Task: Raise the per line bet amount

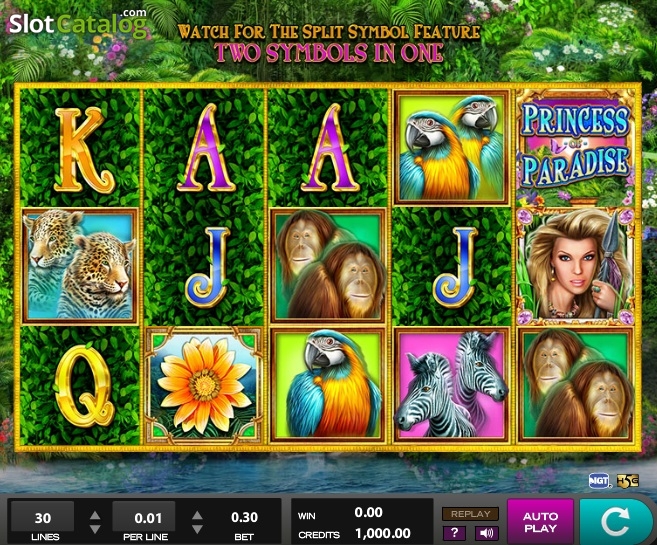Action: pyautogui.click(x=197, y=515)
